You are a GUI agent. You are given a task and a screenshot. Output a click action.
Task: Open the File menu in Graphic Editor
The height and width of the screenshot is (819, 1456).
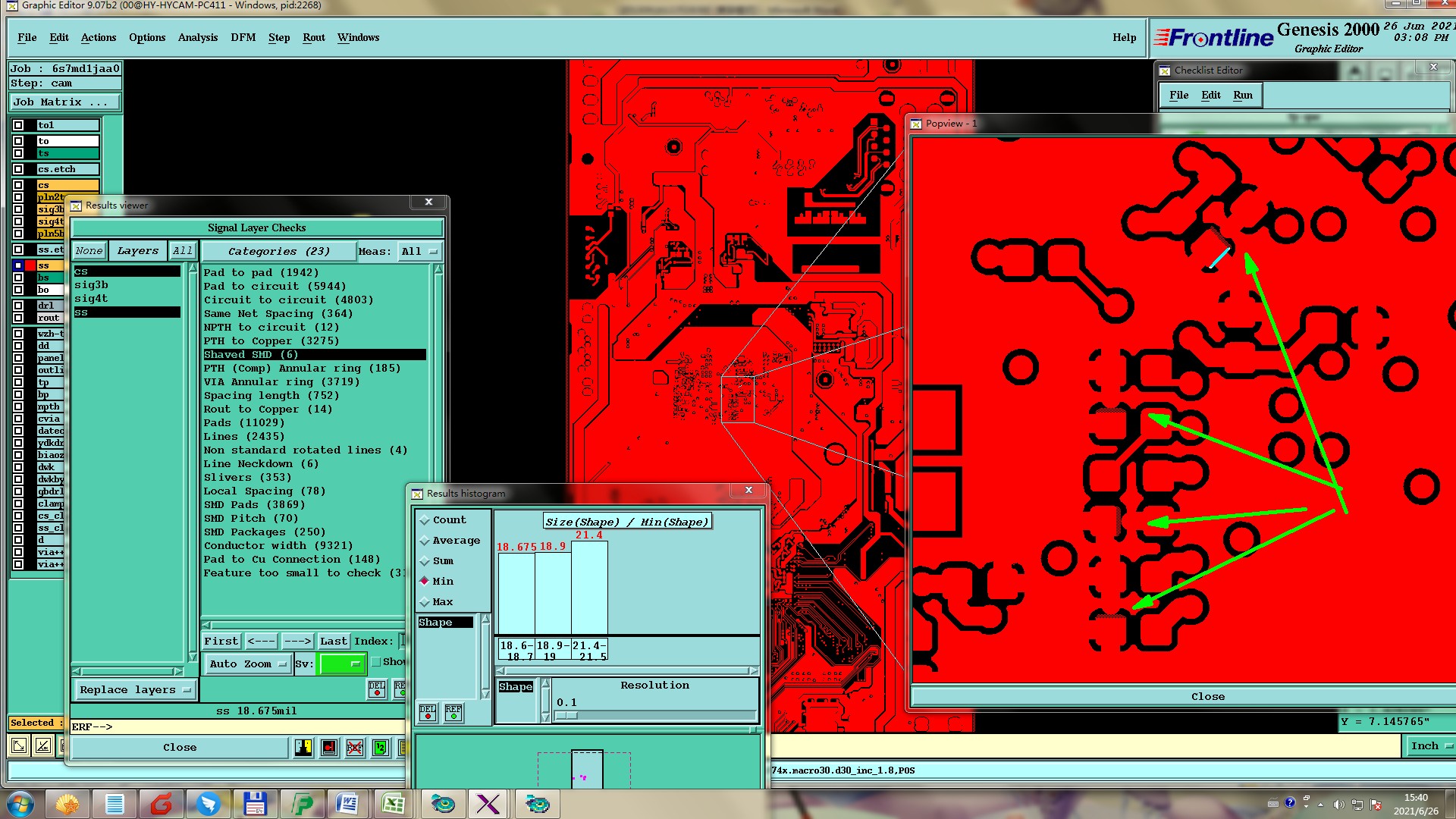coord(27,37)
